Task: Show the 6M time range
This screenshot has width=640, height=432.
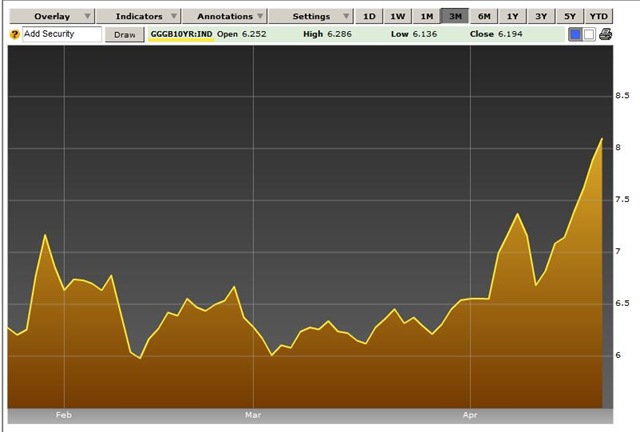Action: pos(484,16)
